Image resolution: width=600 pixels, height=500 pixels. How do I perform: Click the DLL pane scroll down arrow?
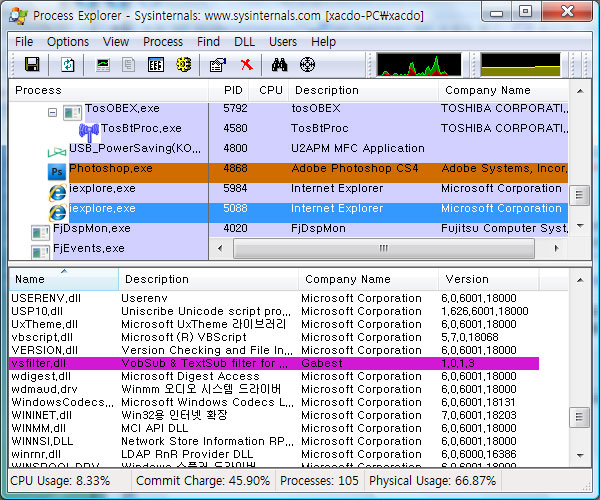tap(580, 455)
